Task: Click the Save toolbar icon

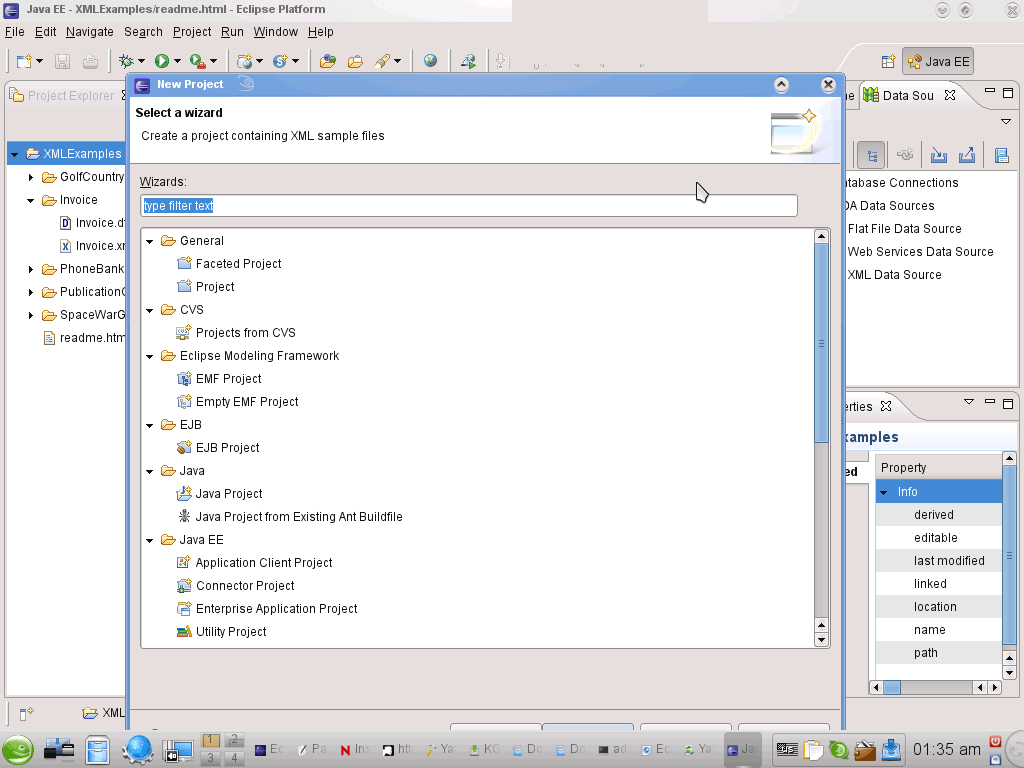Action: pos(62,61)
